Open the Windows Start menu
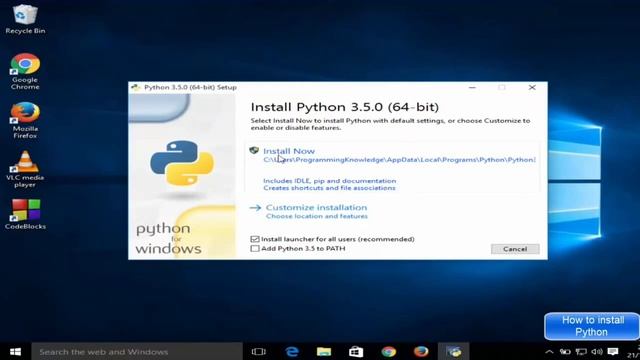This screenshot has width=640, height=360. coord(15,351)
